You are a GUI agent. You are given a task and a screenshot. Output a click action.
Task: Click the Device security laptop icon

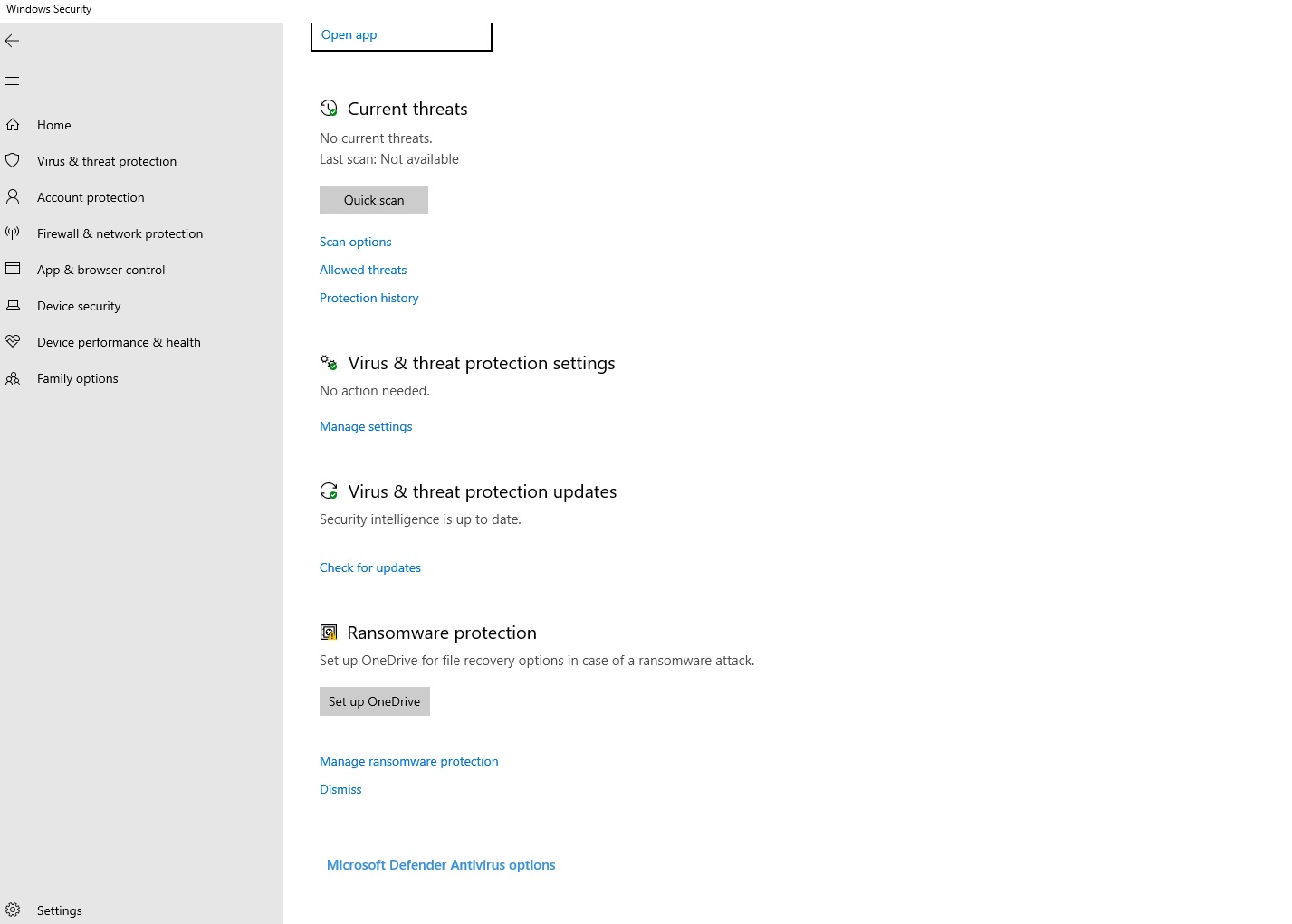(x=13, y=306)
